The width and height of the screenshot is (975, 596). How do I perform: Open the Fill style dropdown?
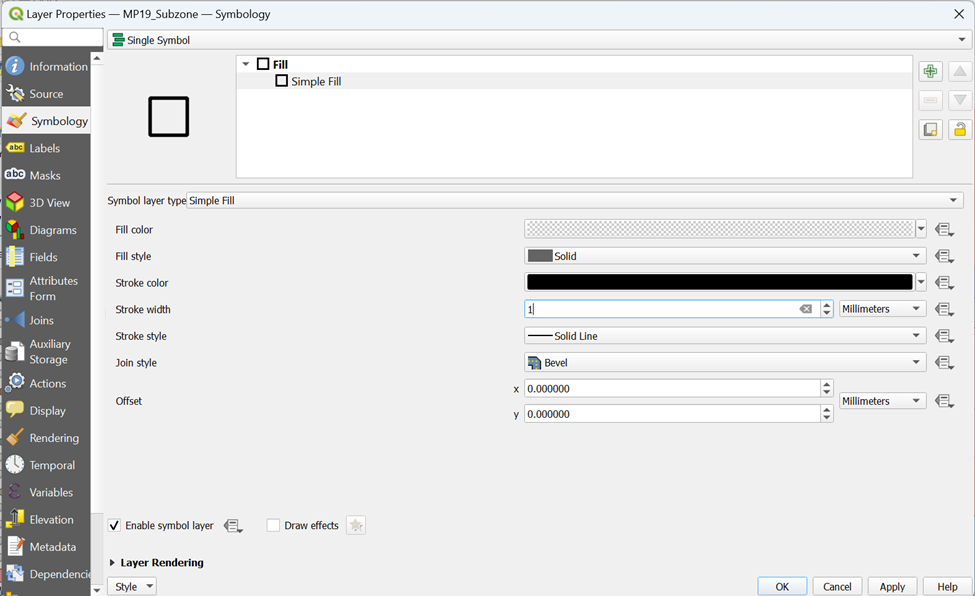click(724, 256)
